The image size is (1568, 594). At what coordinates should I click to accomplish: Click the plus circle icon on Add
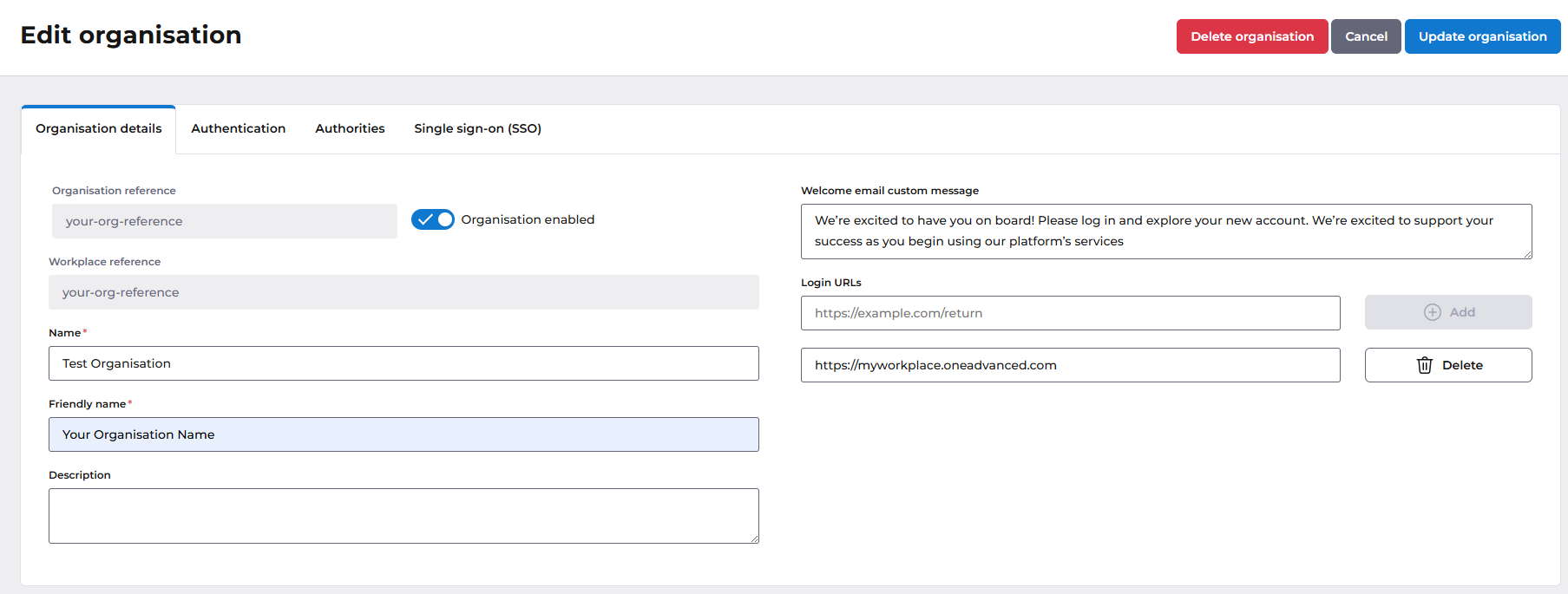(x=1432, y=312)
